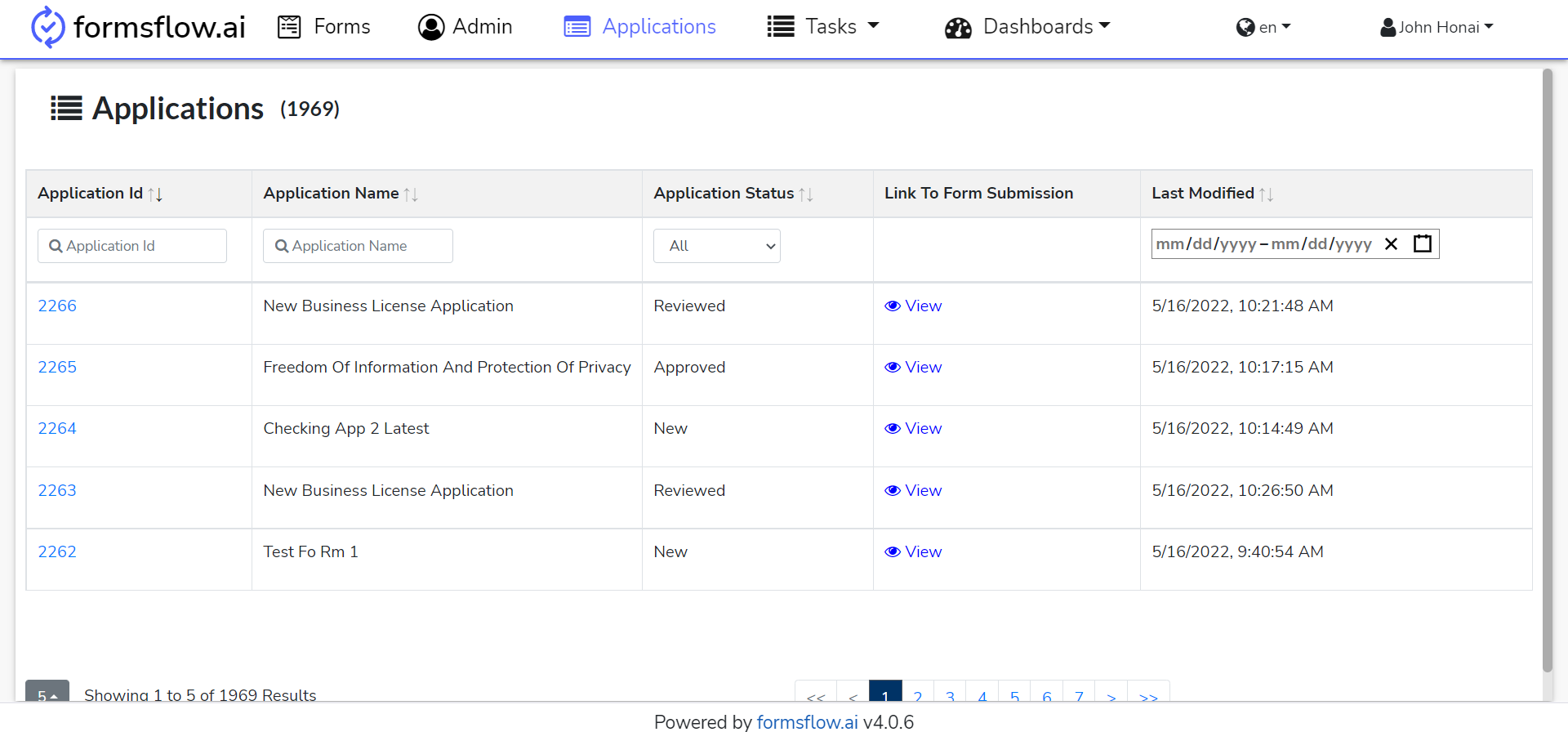Focus the Application Name search field

(358, 246)
